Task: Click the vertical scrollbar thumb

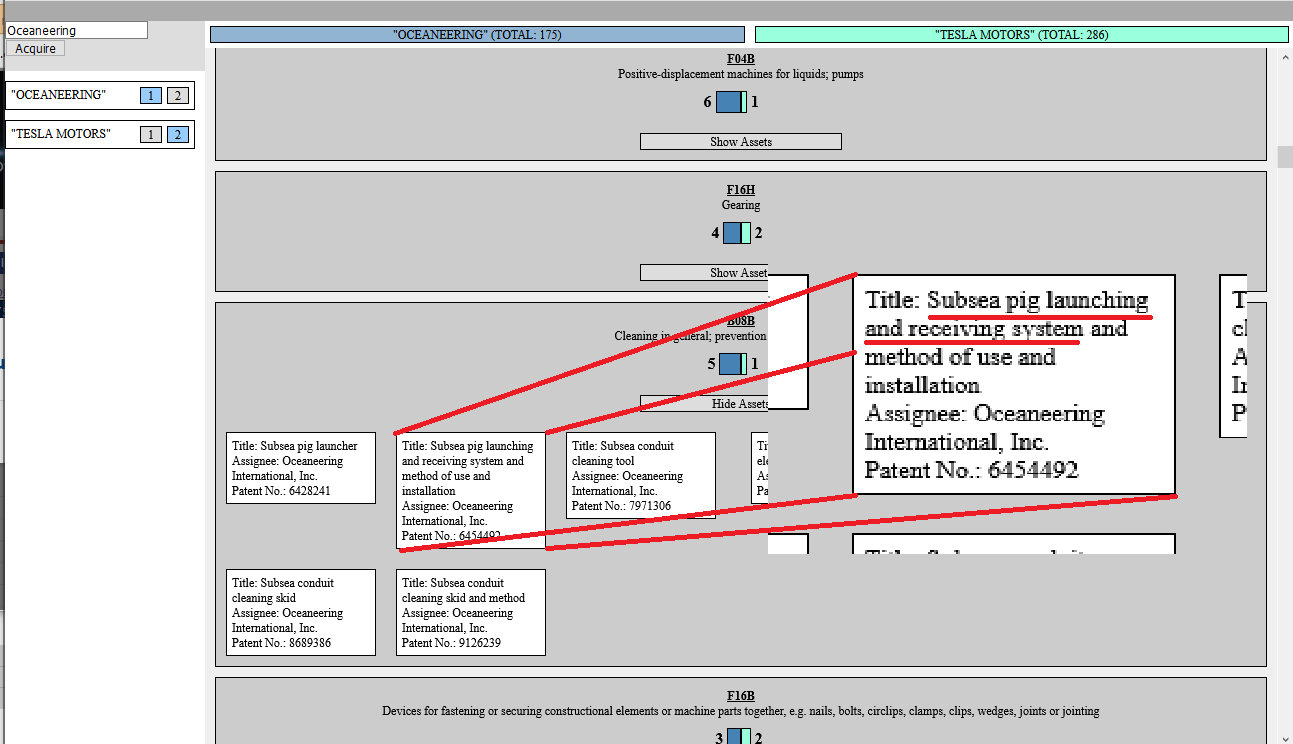Action: [1285, 157]
